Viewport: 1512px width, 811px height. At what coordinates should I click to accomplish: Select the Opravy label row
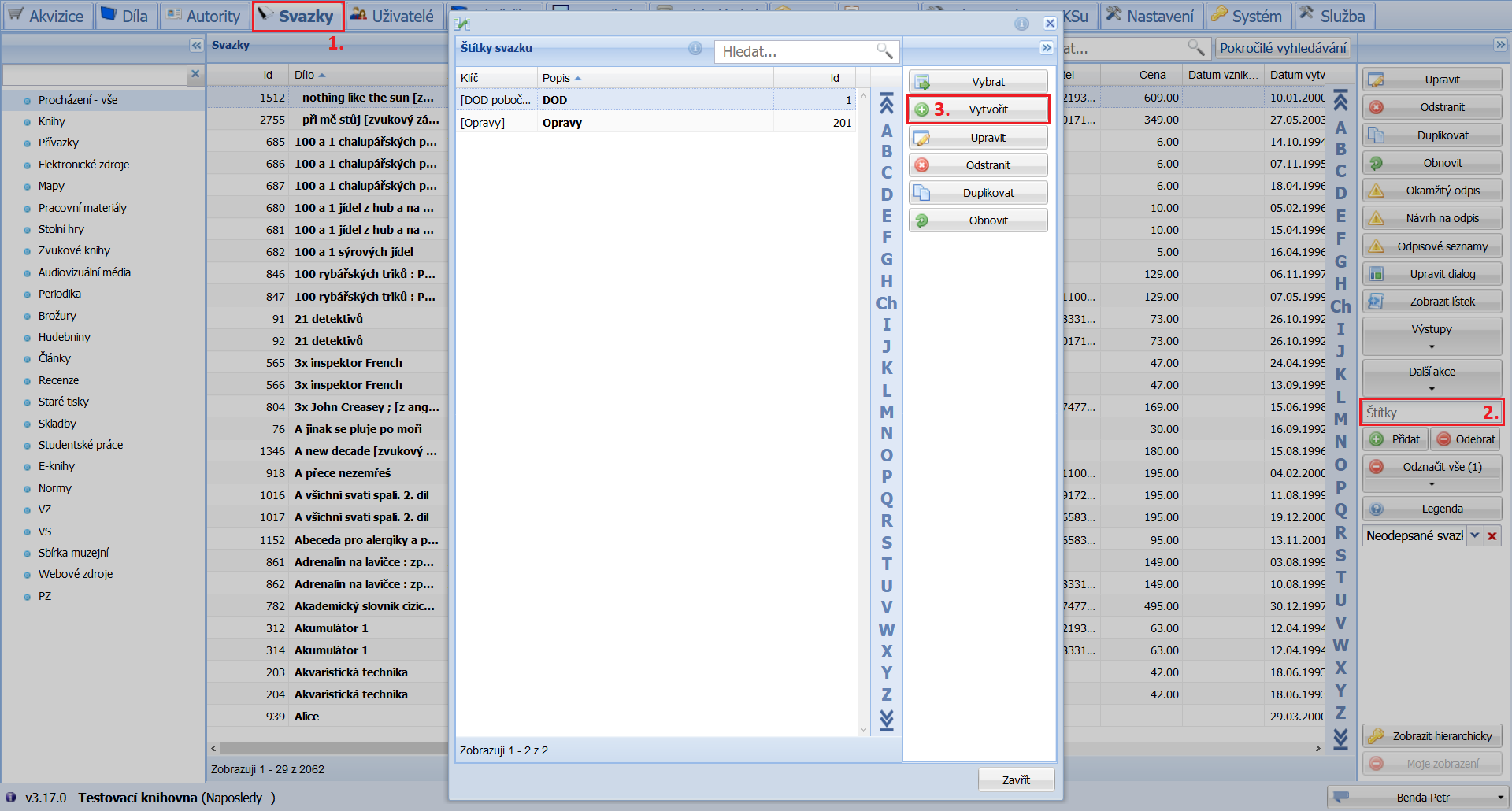point(656,123)
